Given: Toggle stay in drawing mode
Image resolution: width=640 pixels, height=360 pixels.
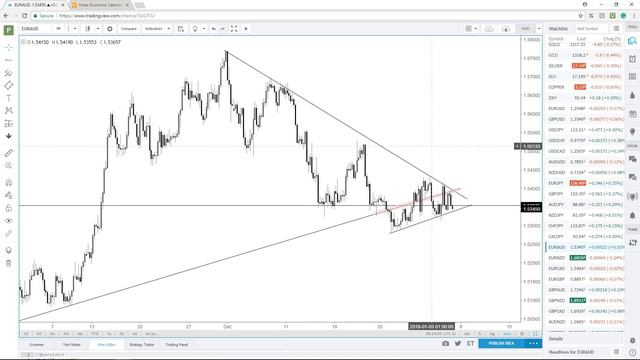Looking at the screenshot, I should coord(9,195).
